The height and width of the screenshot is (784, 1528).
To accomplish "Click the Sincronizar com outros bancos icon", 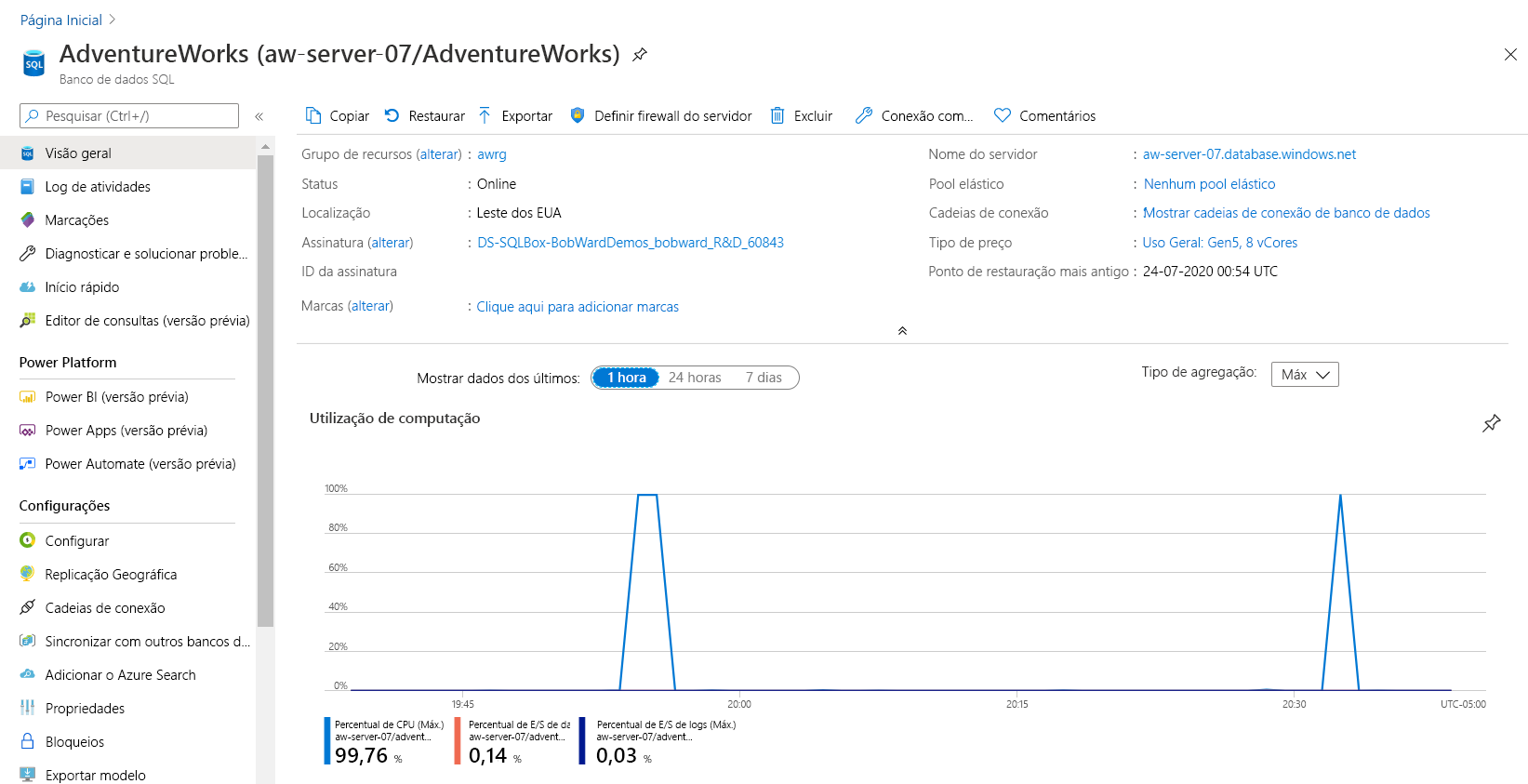I will point(28,641).
